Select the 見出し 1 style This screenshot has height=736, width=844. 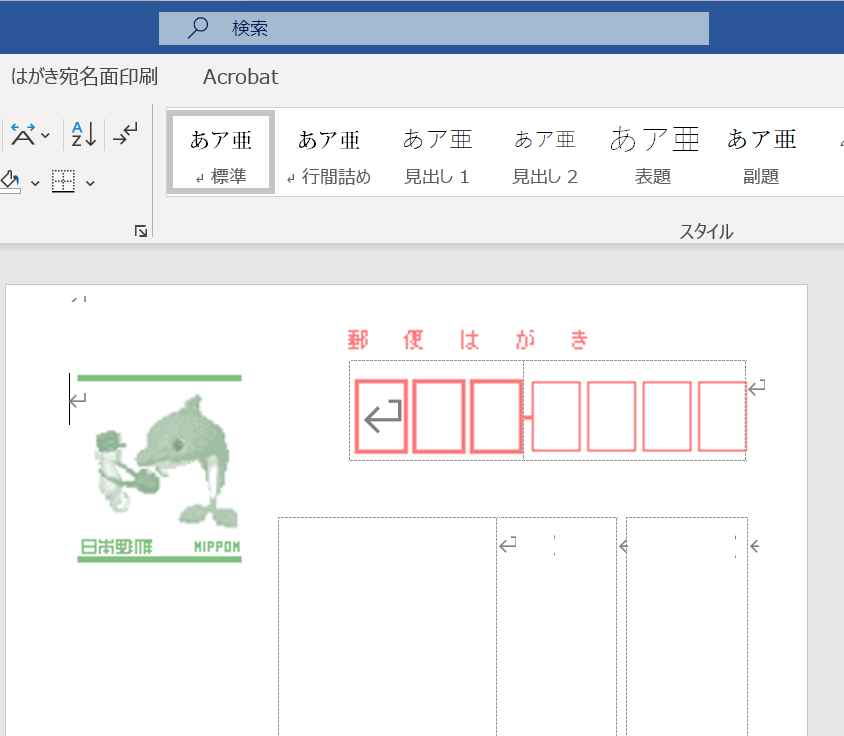pyautogui.click(x=437, y=152)
